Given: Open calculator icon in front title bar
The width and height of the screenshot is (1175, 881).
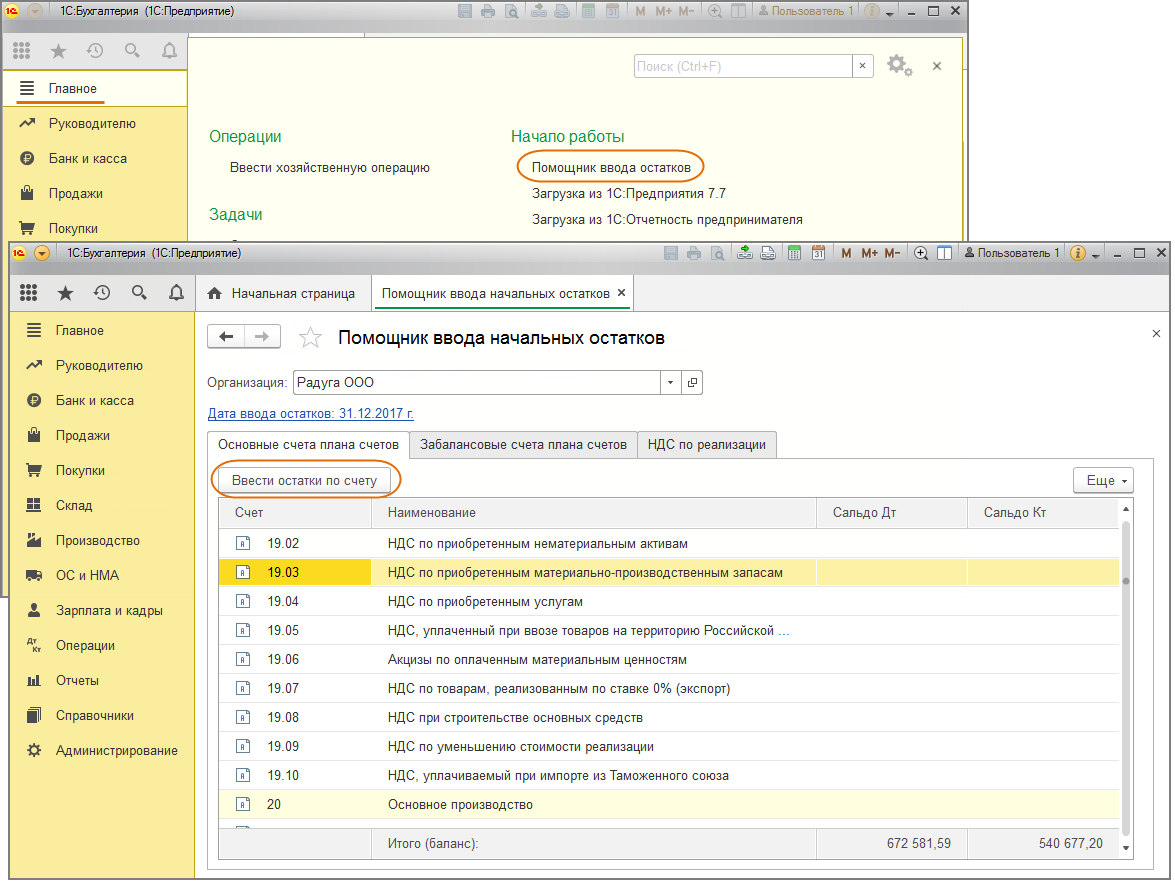Looking at the screenshot, I should (x=794, y=253).
